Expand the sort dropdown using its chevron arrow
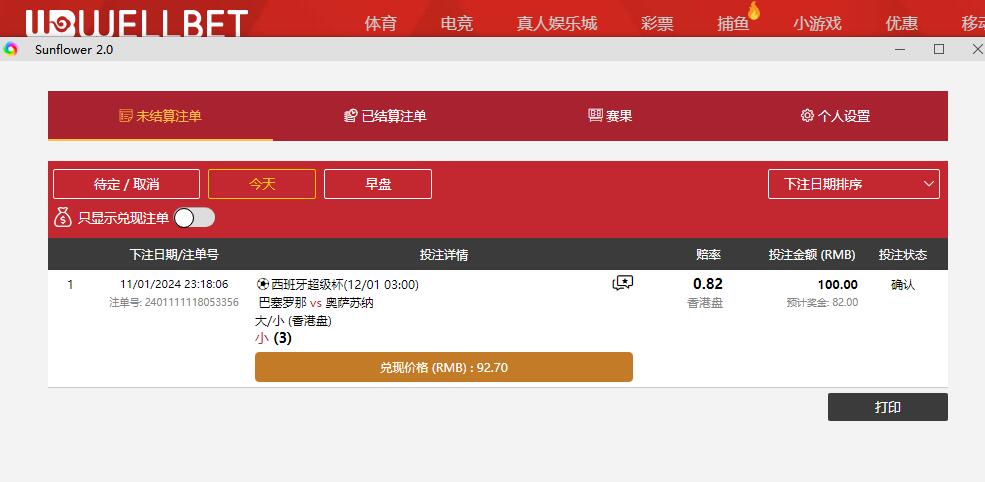 click(928, 184)
